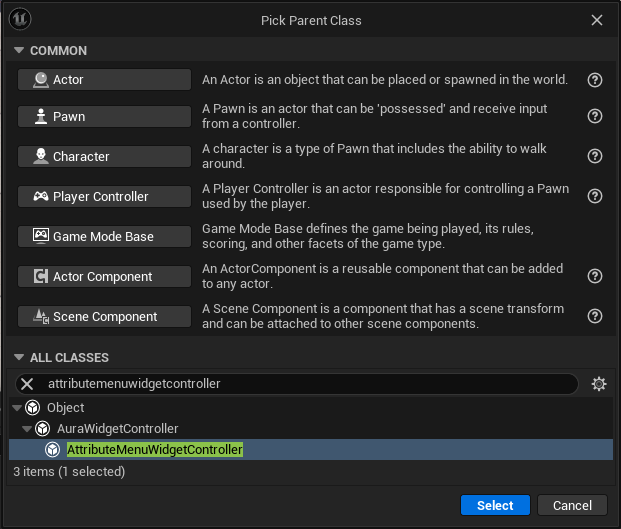621x529 pixels.
Task: Open help for Scene Component class
Action: point(595,316)
